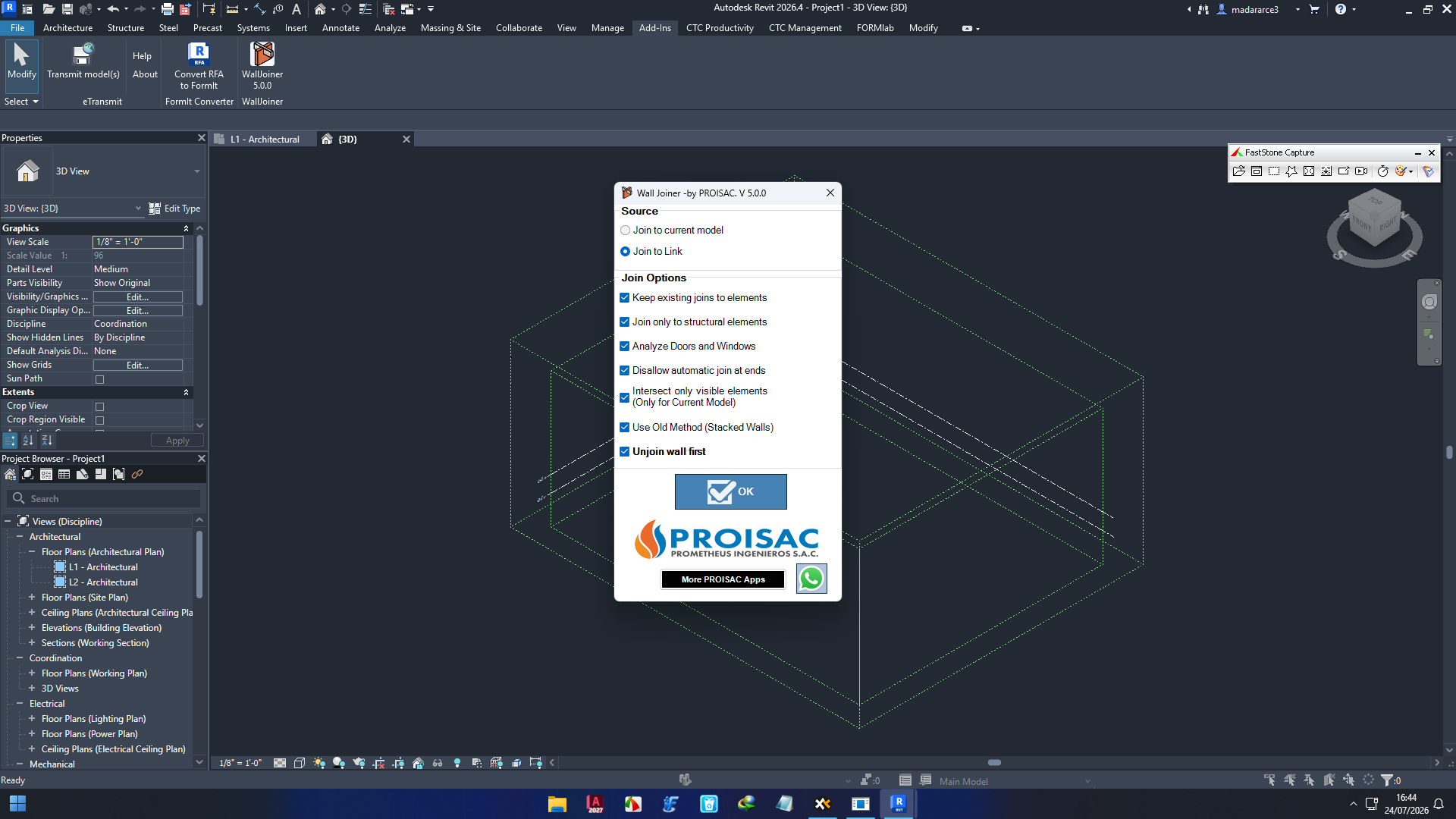Collapse the Views (Discipline) tree node

pos(8,522)
